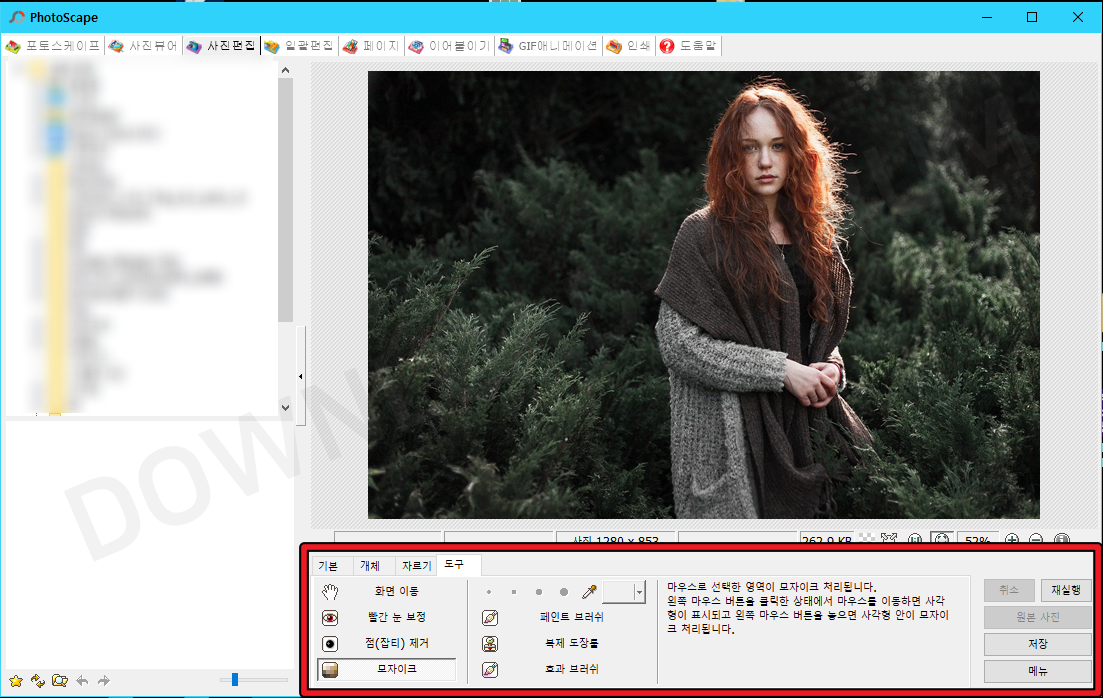Click the folder tree vertical scrollbar thumb
This screenshot has width=1103, height=698.
[x=285, y=200]
